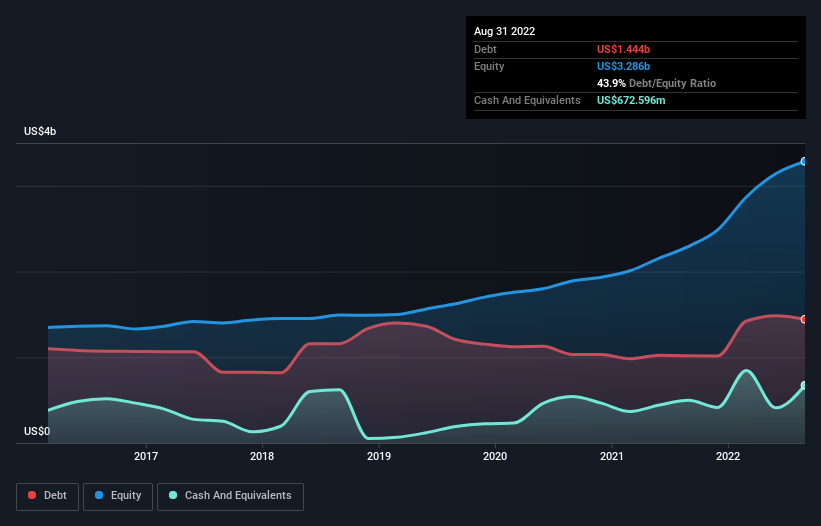Click the red Debt endpoint marker
The height and width of the screenshot is (526, 821).
click(x=804, y=319)
